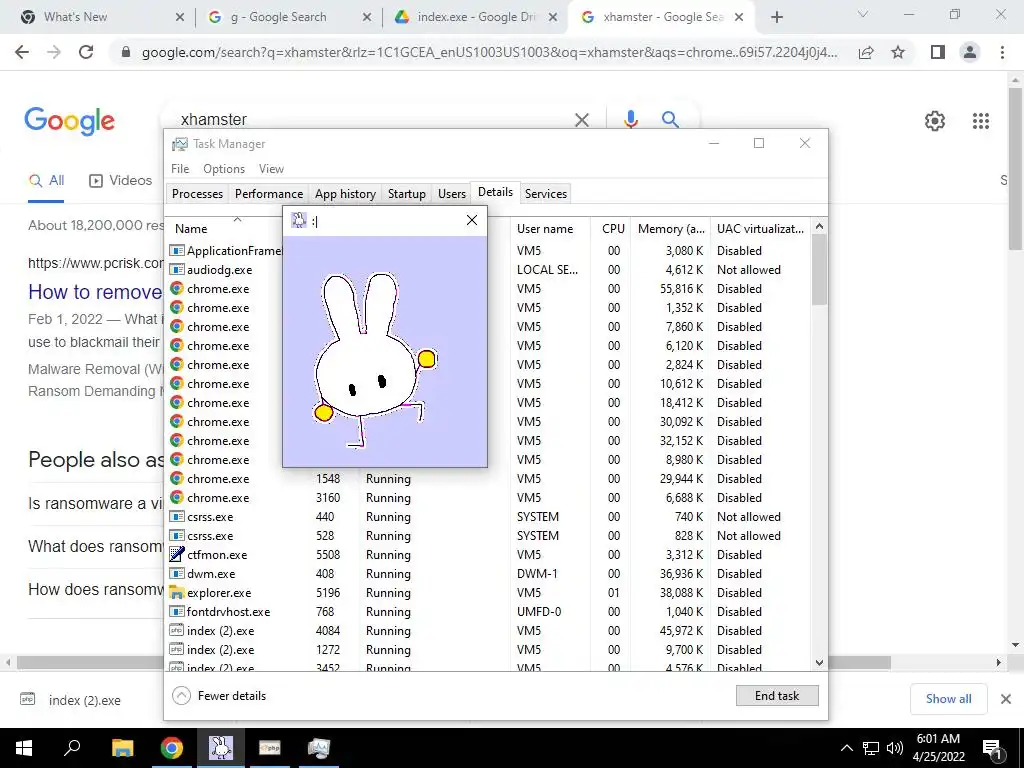Open Task Manager Options menu
Viewport: 1024px width, 768px height.
[x=224, y=168]
